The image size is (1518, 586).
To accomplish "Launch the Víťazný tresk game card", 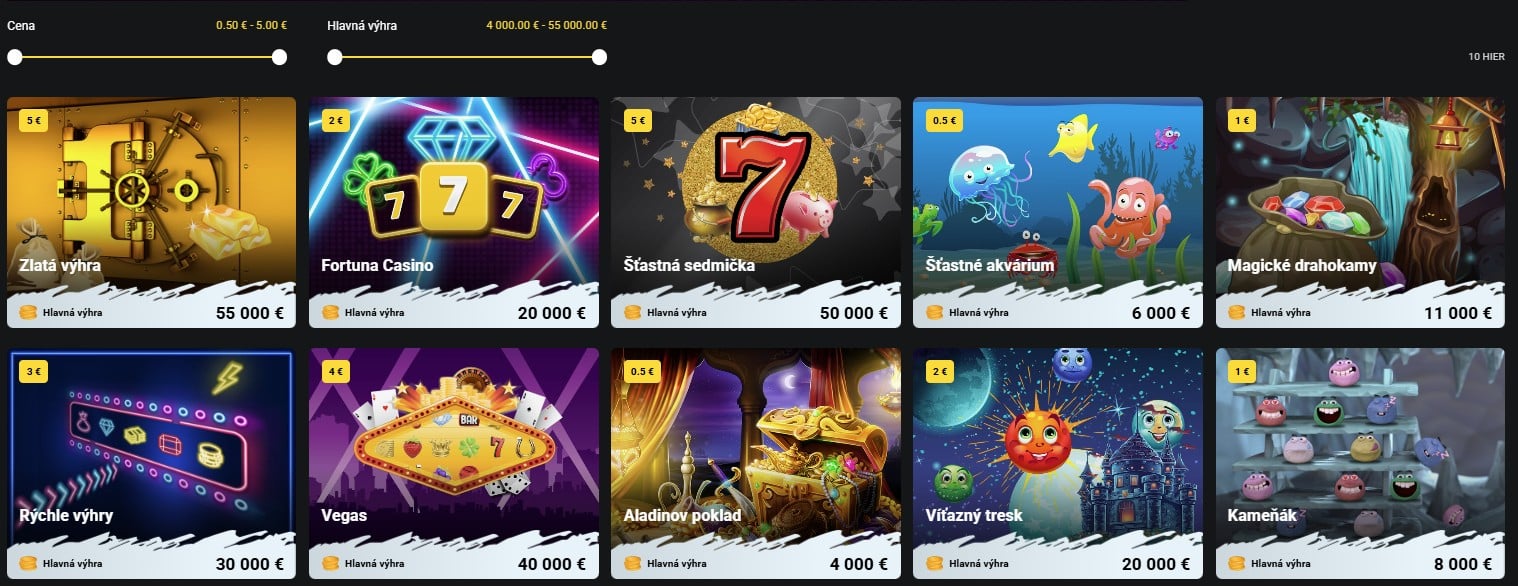I will pyautogui.click(x=1058, y=463).
